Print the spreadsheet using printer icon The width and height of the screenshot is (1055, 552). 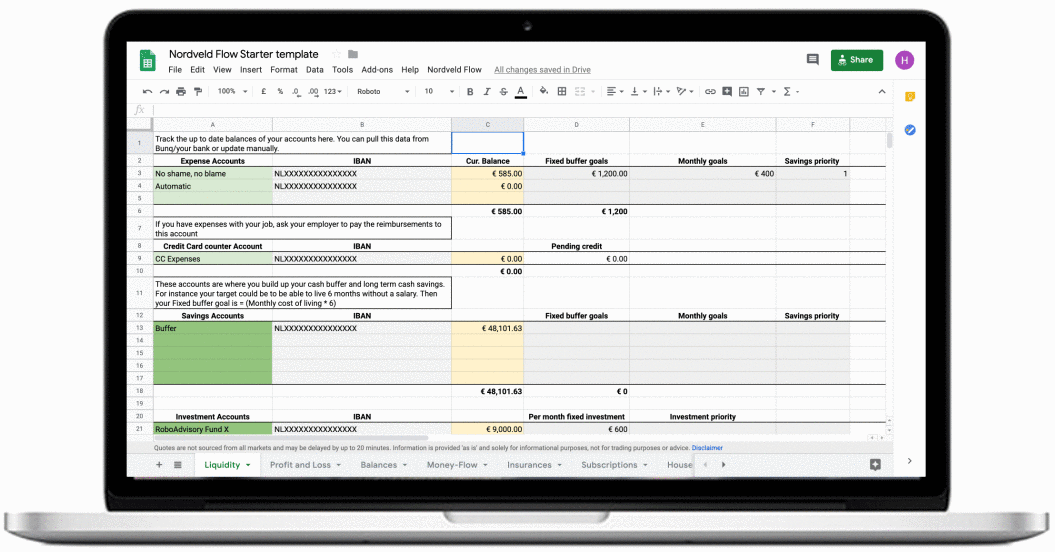181,92
